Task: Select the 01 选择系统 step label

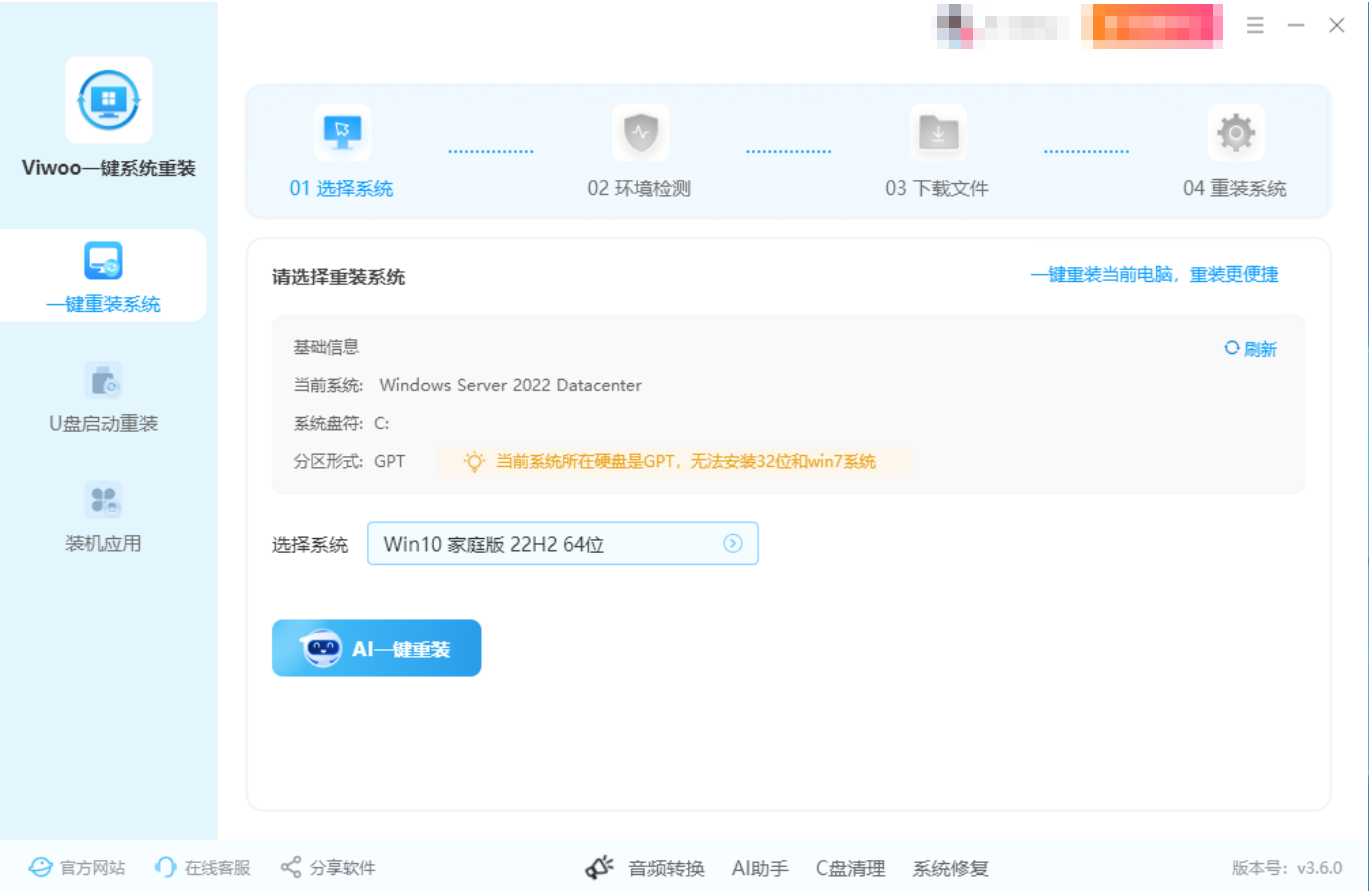Action: click(x=342, y=189)
